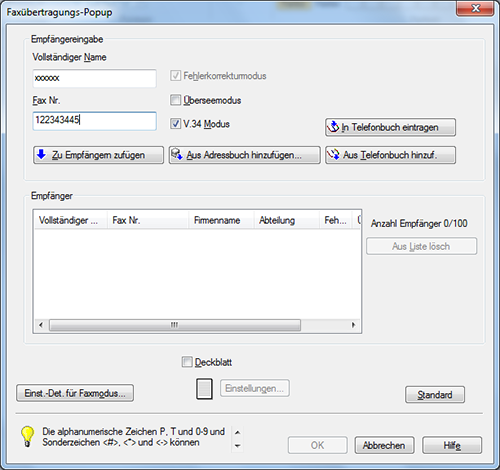The image size is (500, 470).
Task: Click the Vollständiger Name input field
Action: click(95, 78)
